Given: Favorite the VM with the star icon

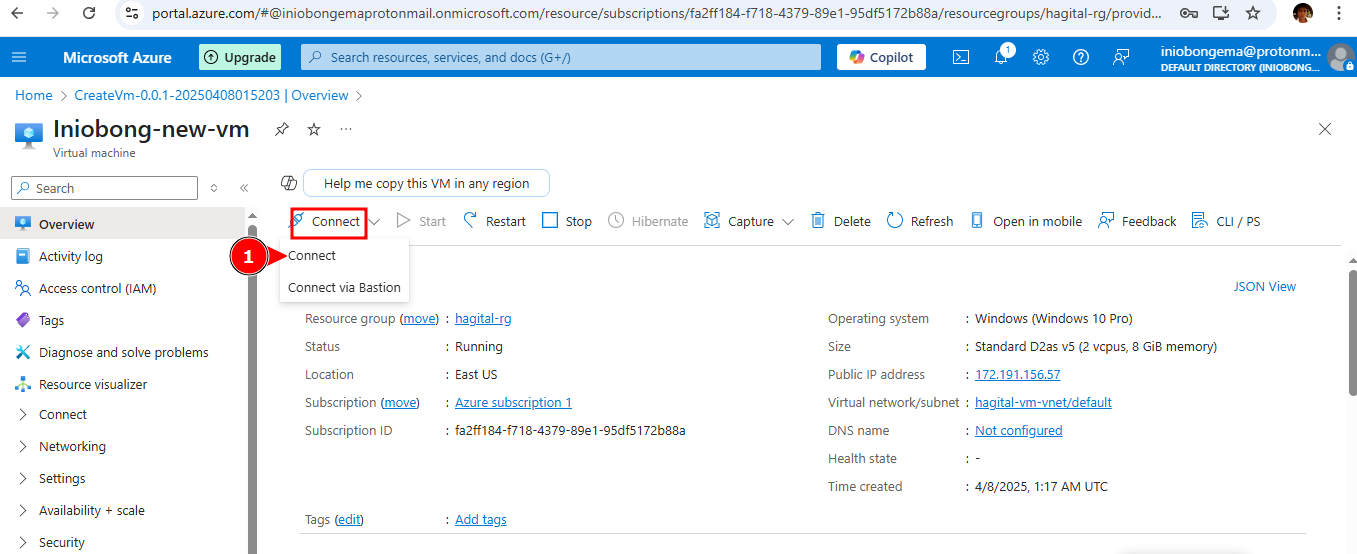Looking at the screenshot, I should pos(314,129).
